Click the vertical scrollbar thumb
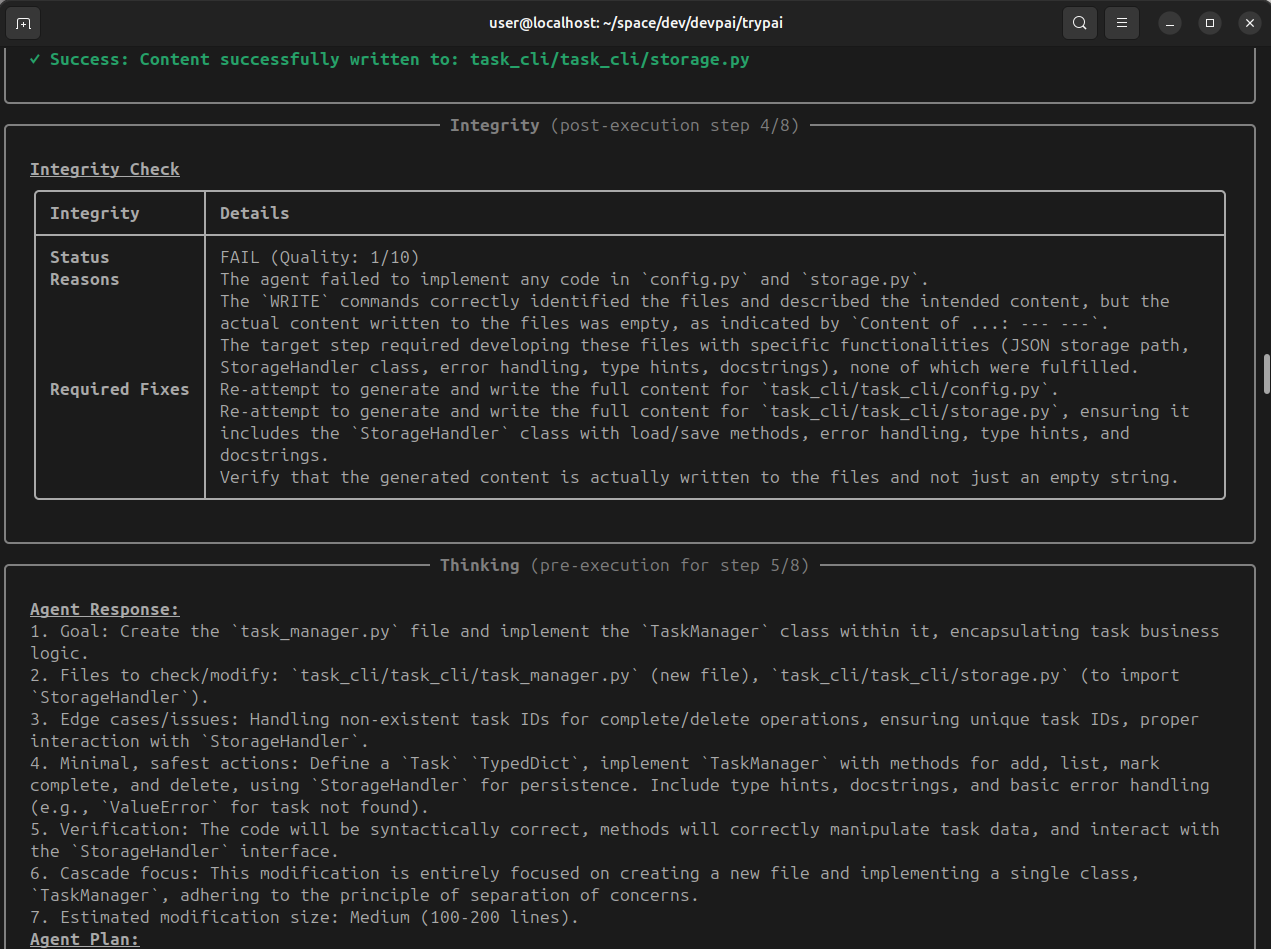The image size is (1271, 949). (x=1266, y=373)
